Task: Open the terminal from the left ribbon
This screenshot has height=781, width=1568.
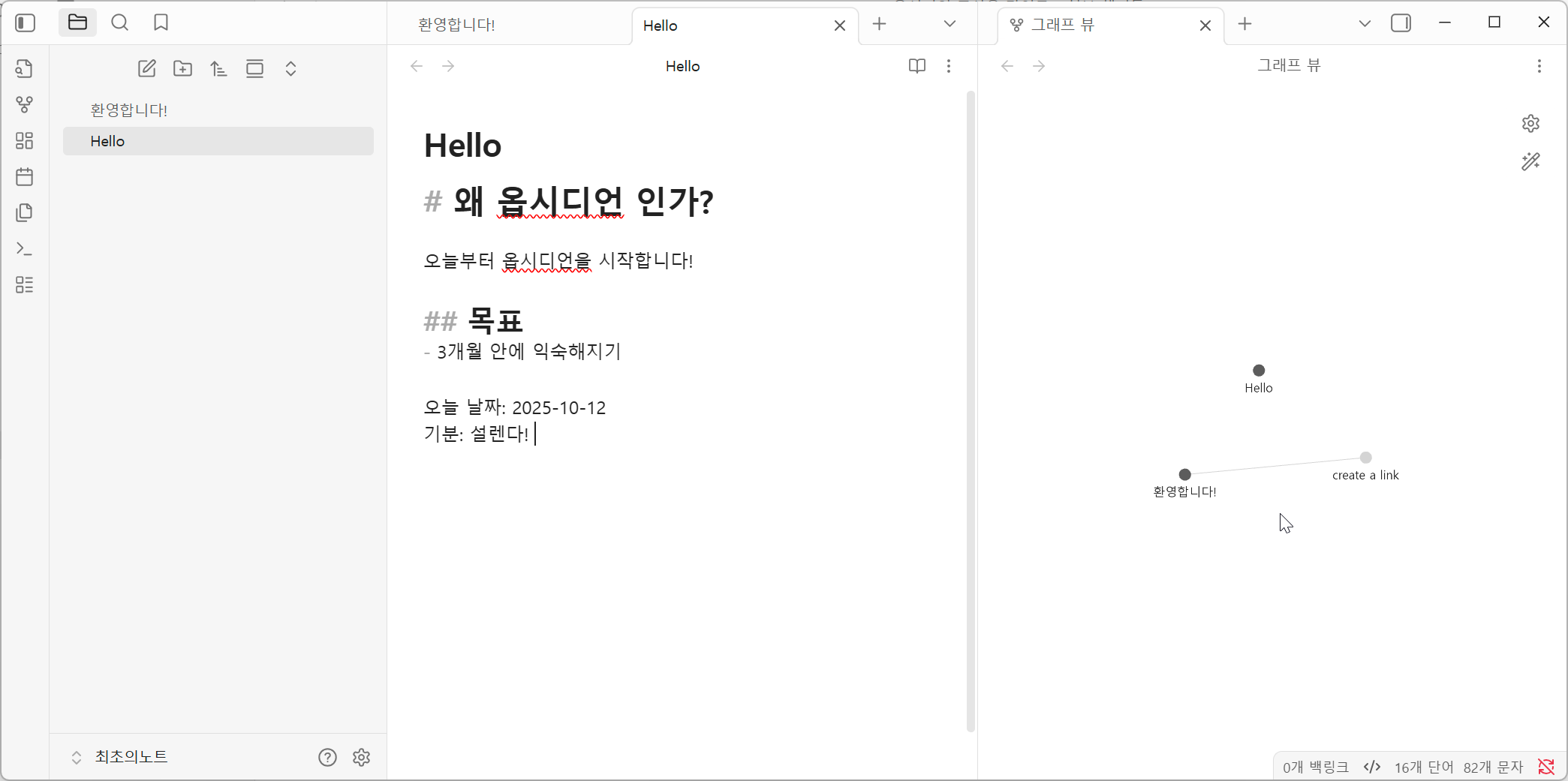Action: click(x=25, y=248)
